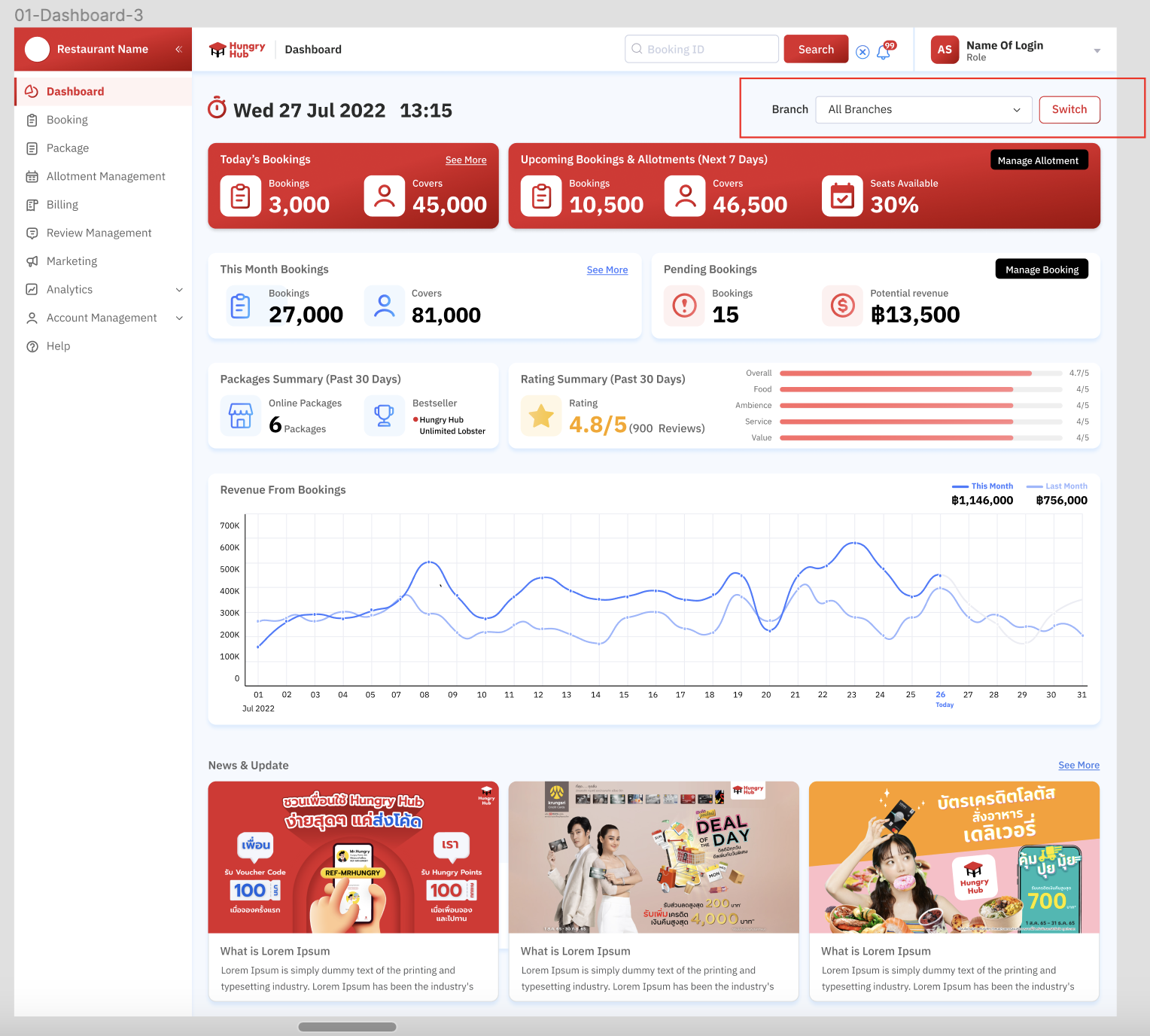Click the notification bell icon
1150x1036 pixels.
pyautogui.click(x=884, y=51)
